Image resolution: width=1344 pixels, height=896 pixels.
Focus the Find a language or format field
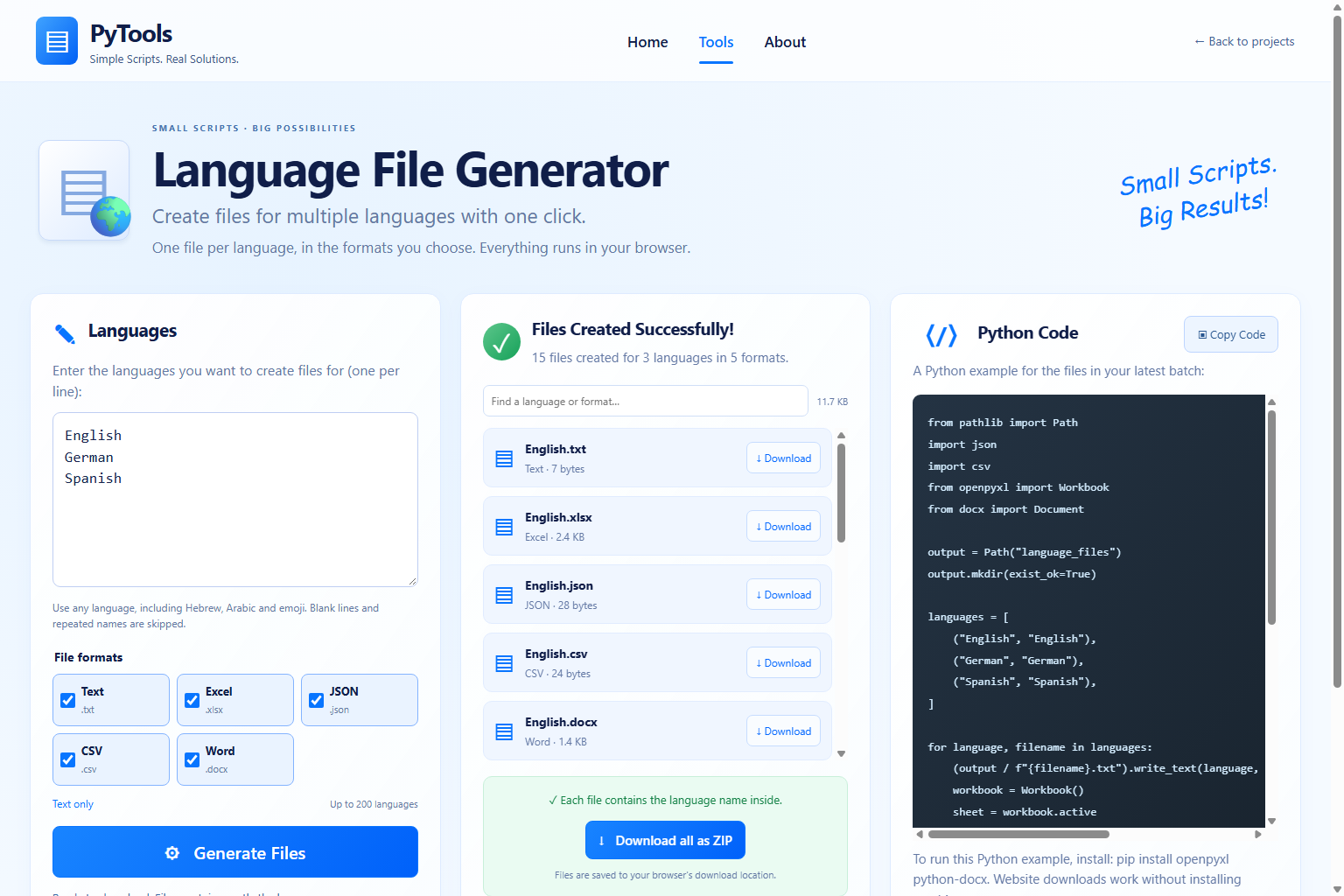[x=646, y=401]
